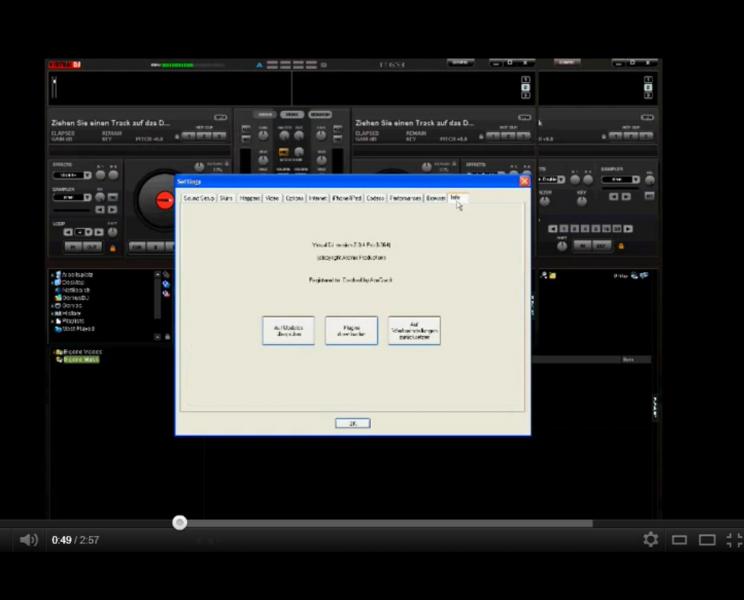
Task: Expand the Arbeitsplatz tree node
Action: (x=53, y=275)
